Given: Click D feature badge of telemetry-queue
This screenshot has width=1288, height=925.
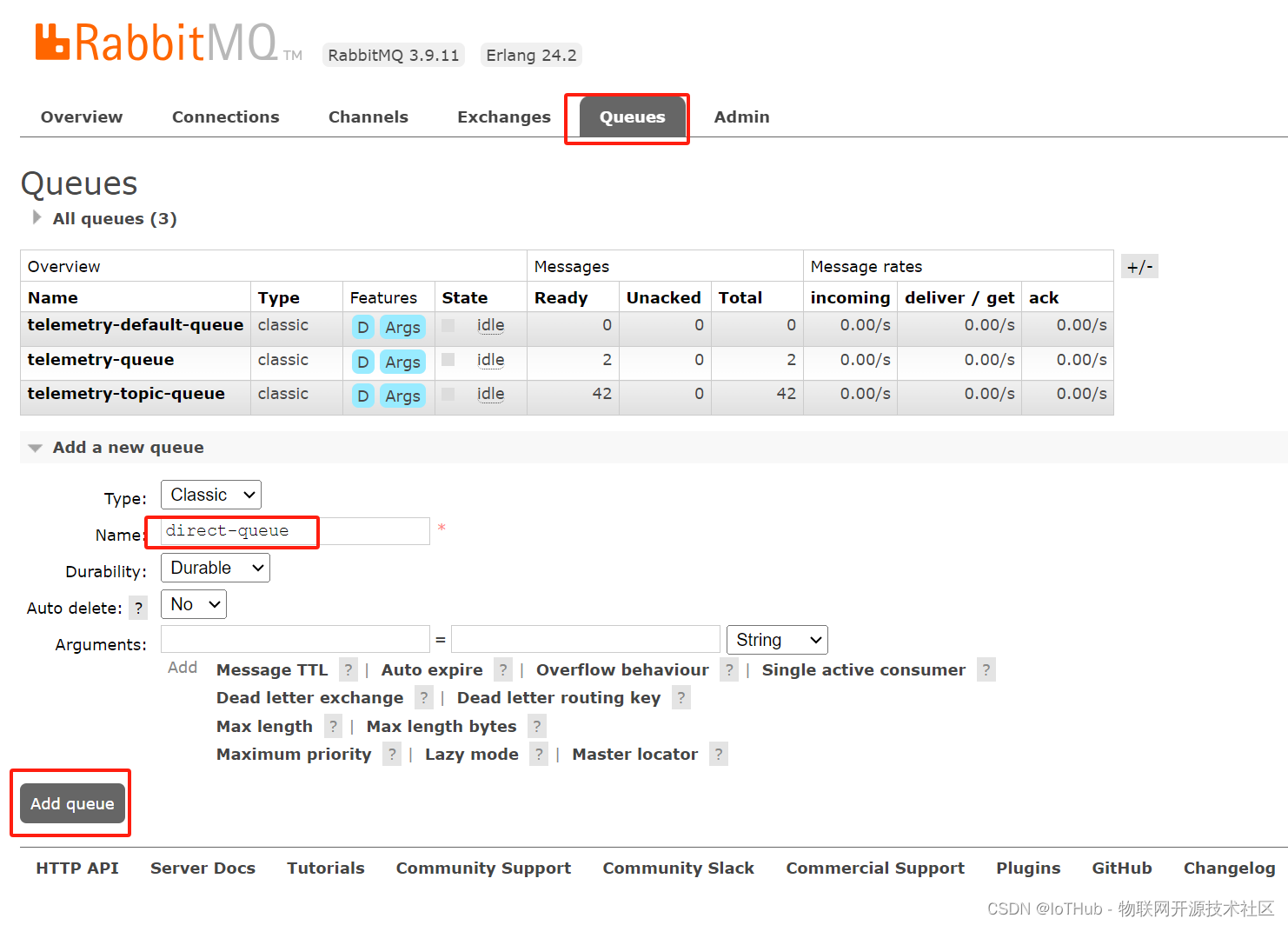Looking at the screenshot, I should (x=363, y=362).
